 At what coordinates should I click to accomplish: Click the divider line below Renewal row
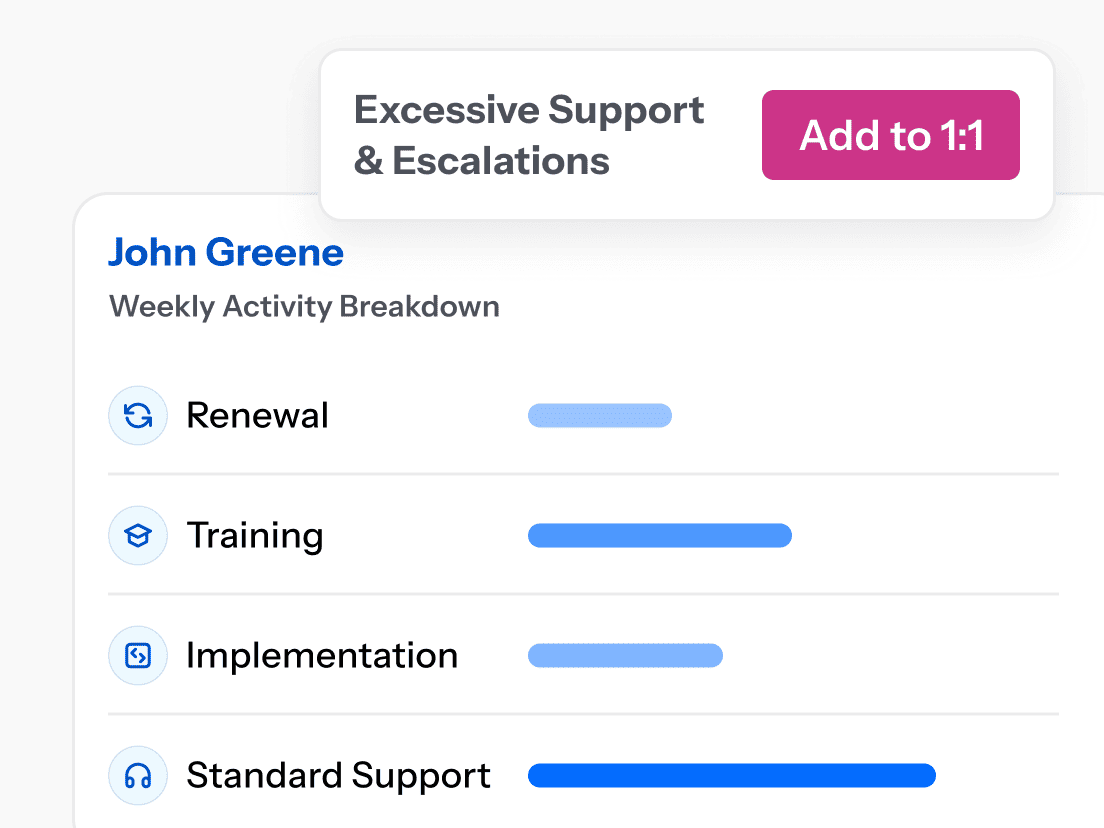pyautogui.click(x=583, y=474)
